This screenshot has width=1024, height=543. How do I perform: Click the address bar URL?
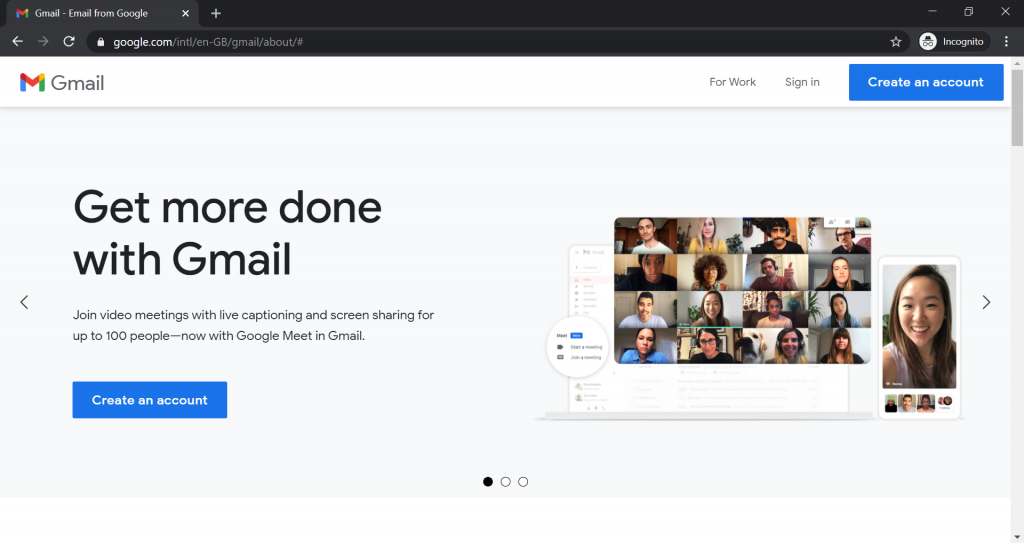208,42
